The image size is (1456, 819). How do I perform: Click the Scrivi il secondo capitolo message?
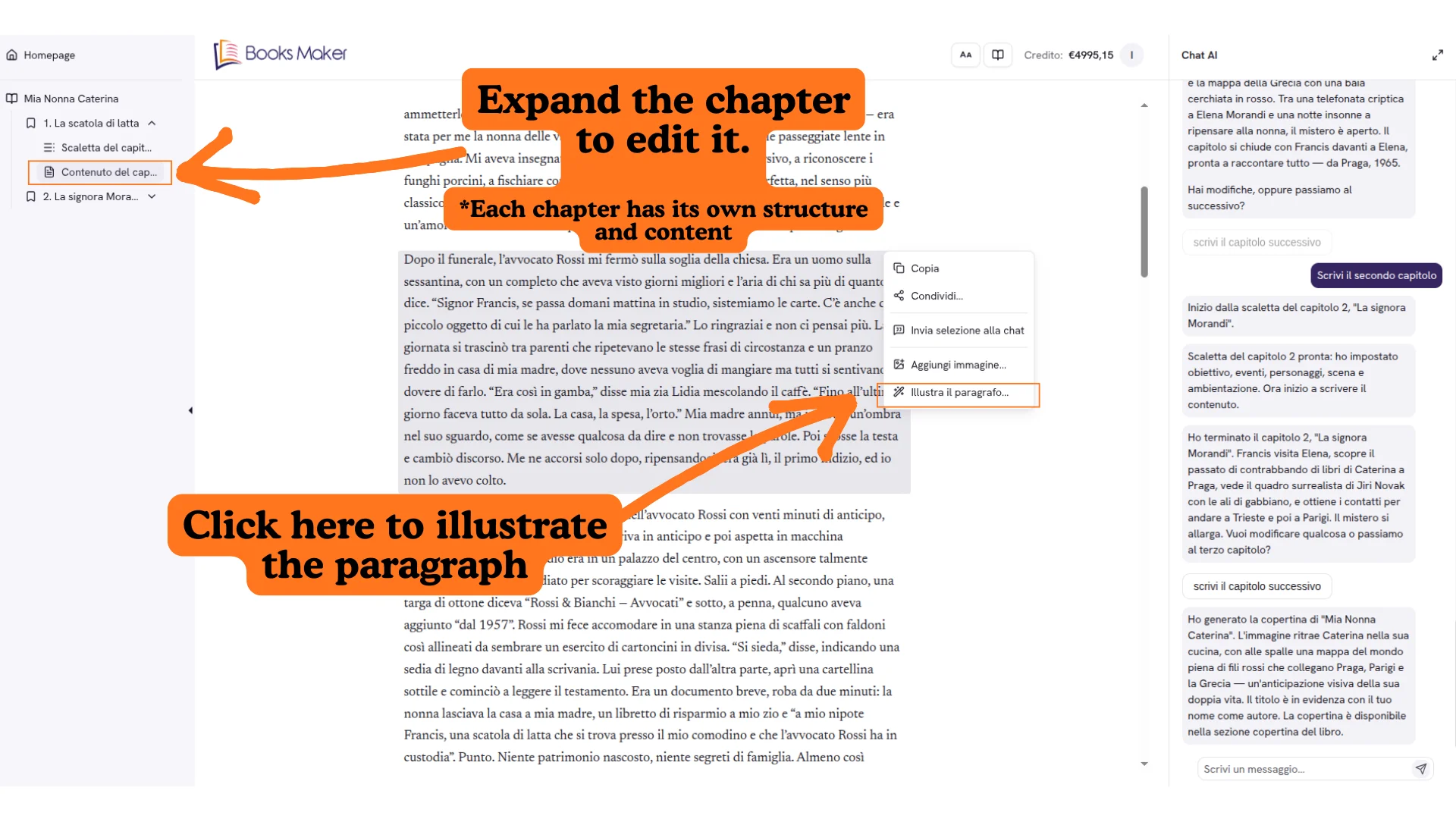pos(1376,275)
